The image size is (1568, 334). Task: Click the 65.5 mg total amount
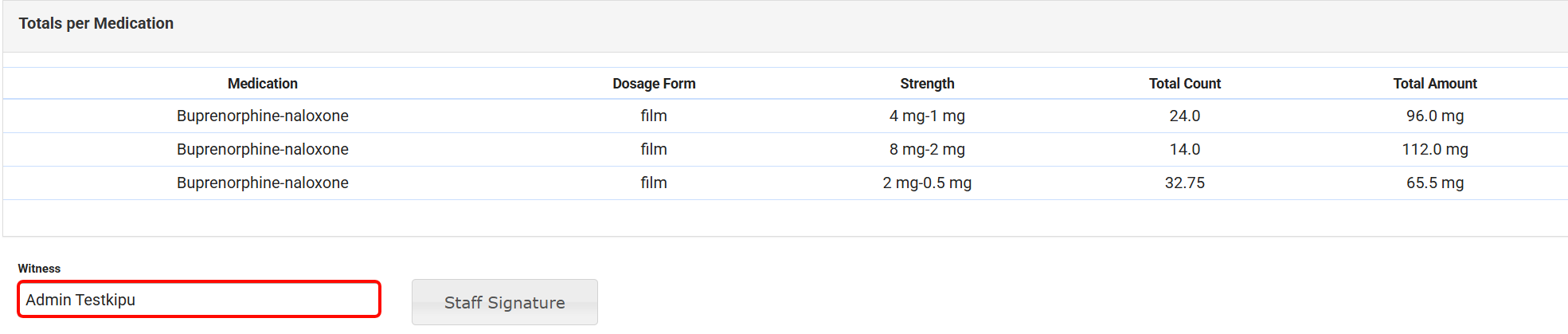tap(1434, 183)
